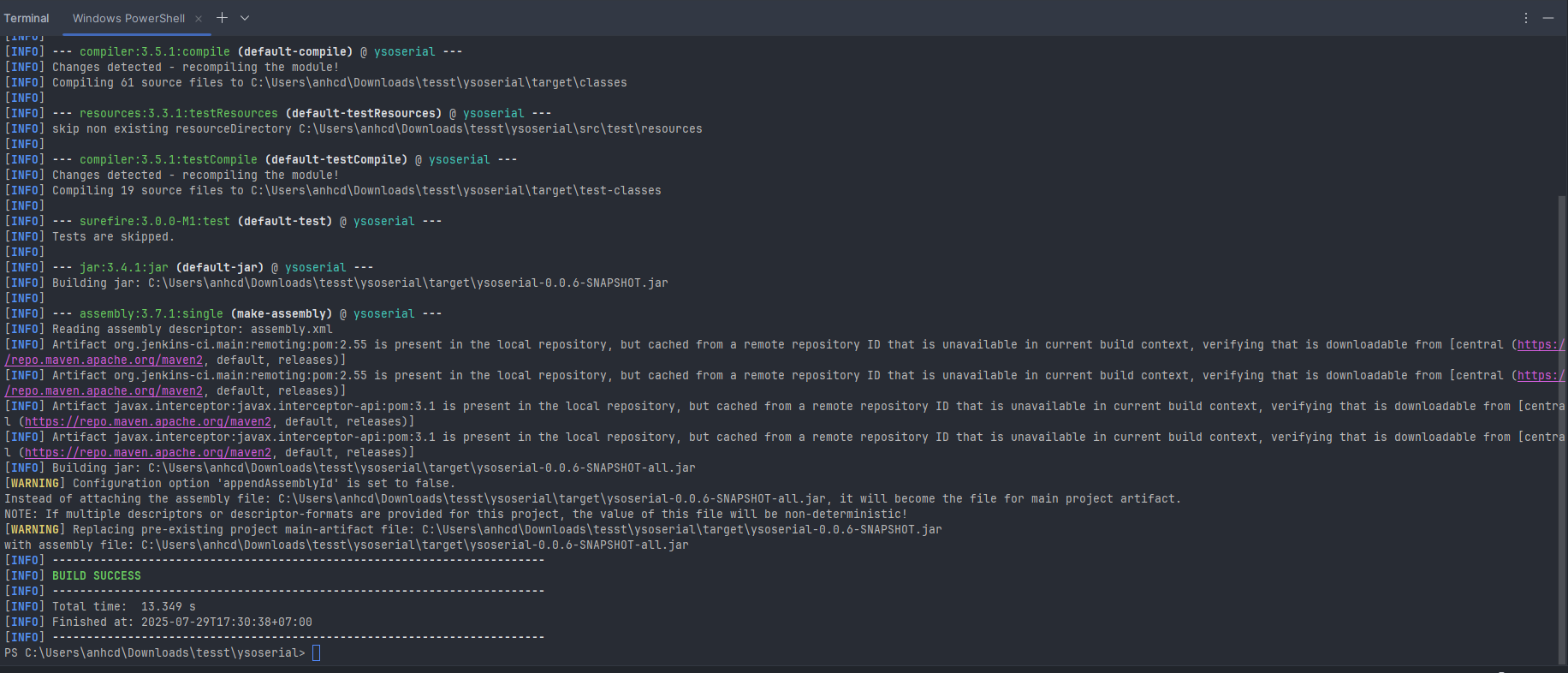Open the last repo.maven.apache.org/maven2 link
This screenshot has width=1568, height=673.
coord(147,453)
